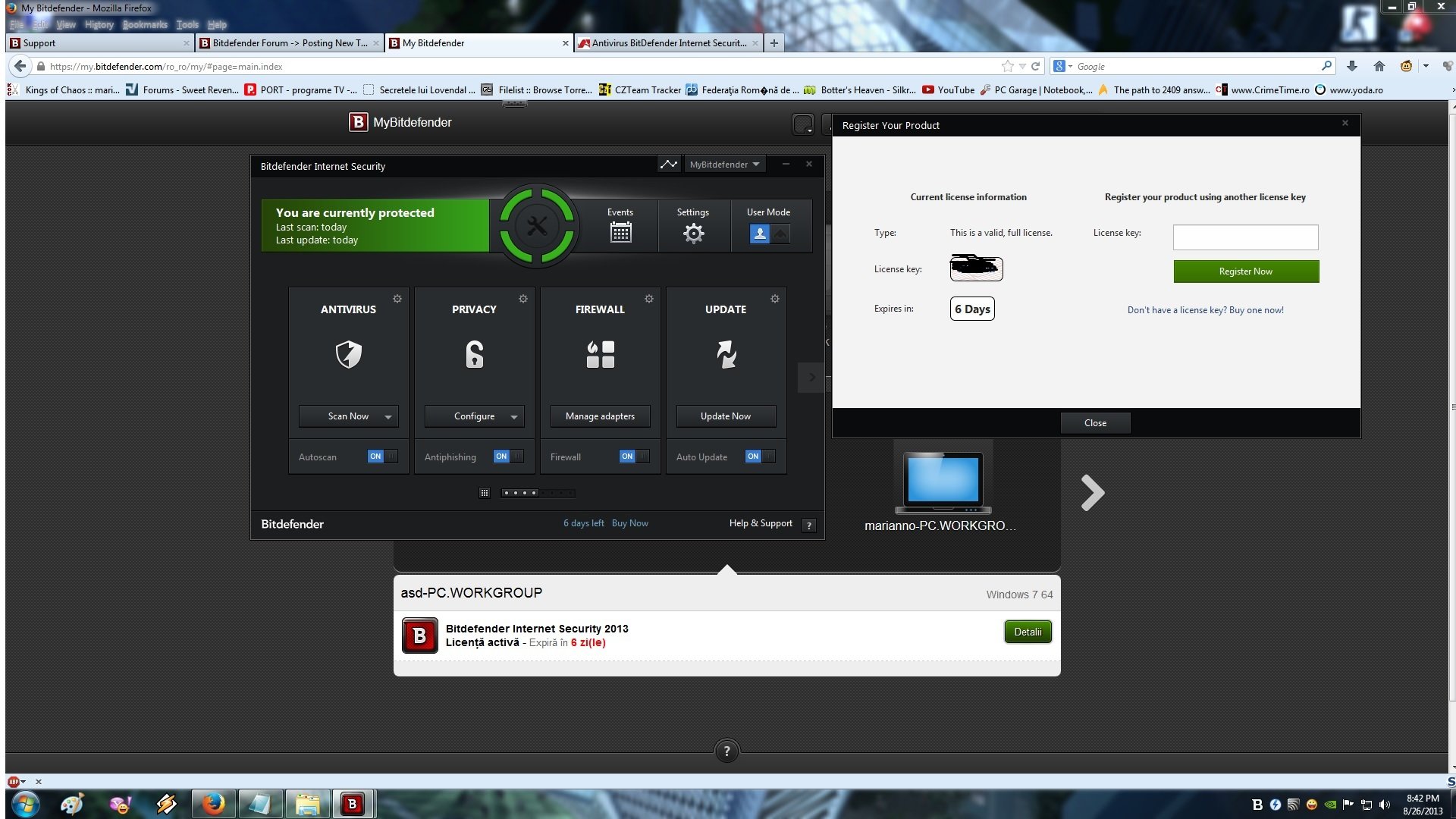This screenshot has width=1456, height=819.
Task: Click the activity graph icon in title bar
Action: (668, 164)
